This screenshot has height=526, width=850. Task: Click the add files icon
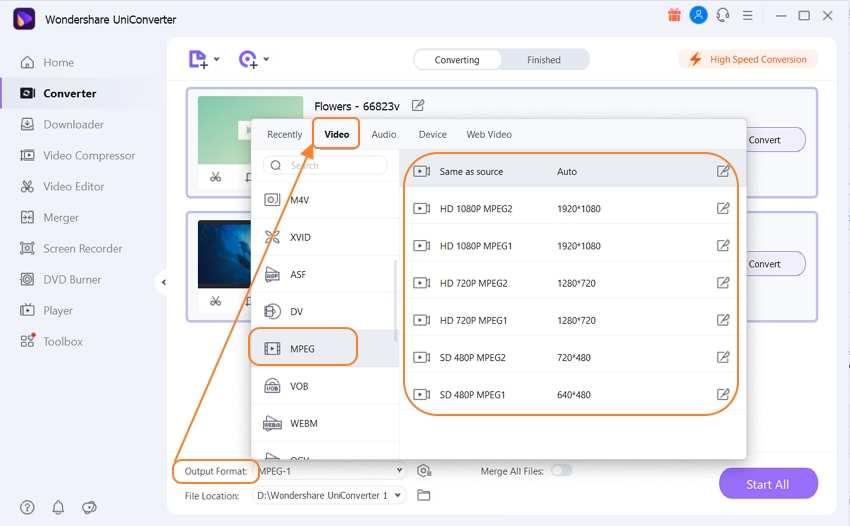198,59
